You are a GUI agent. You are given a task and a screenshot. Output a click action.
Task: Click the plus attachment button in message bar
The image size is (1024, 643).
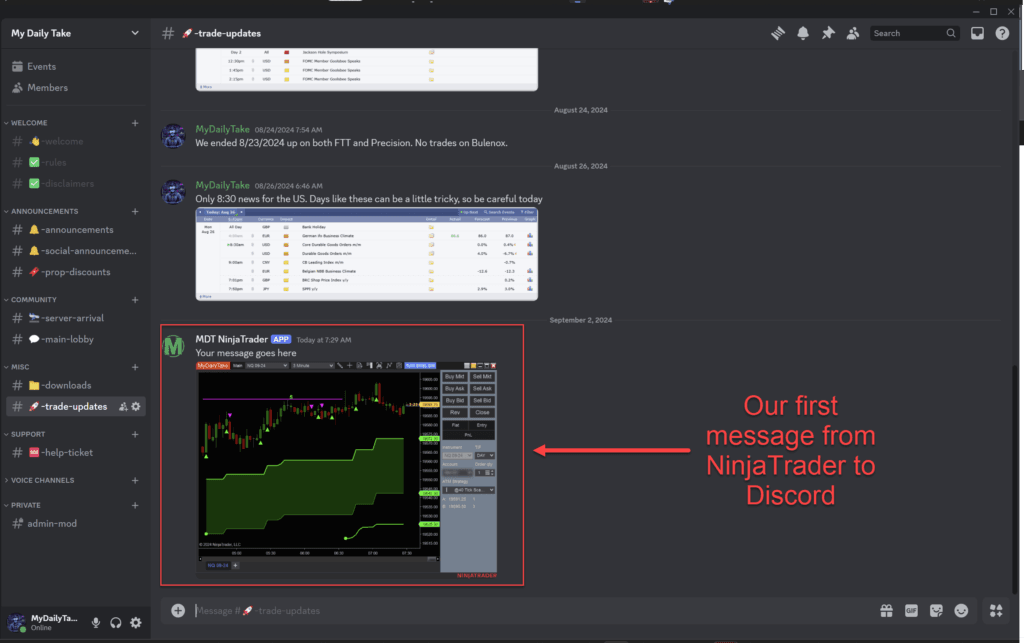coord(178,610)
